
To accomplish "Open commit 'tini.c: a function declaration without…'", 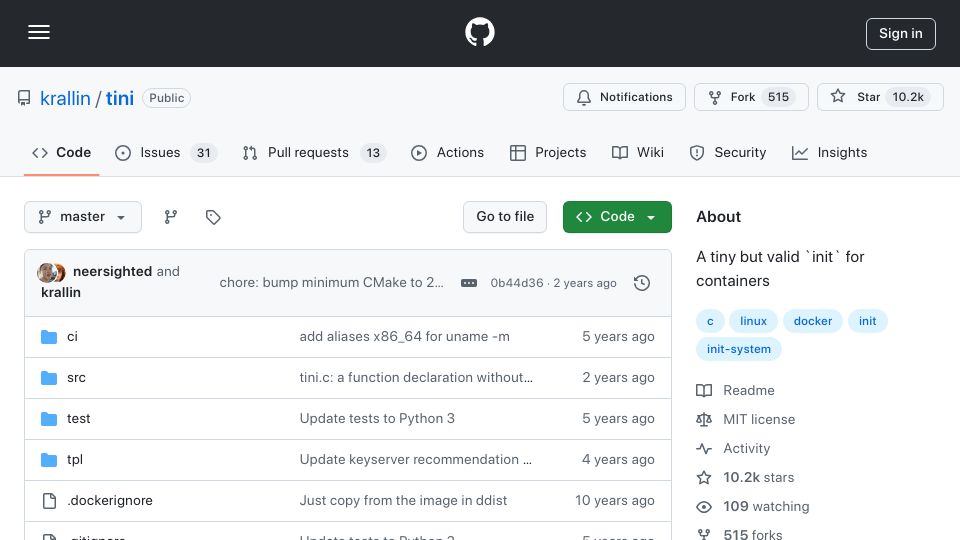I will (x=416, y=378).
